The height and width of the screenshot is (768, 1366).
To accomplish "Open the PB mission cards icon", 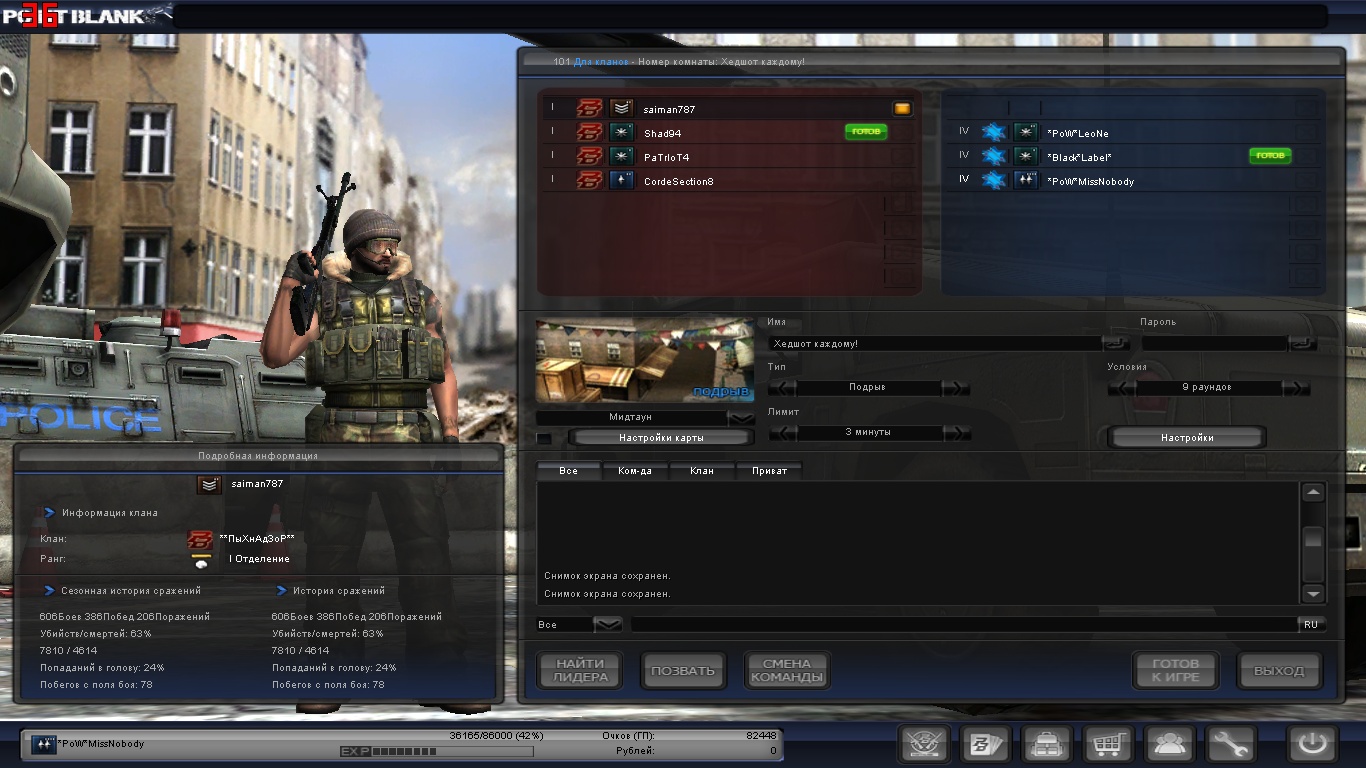I will (x=986, y=744).
